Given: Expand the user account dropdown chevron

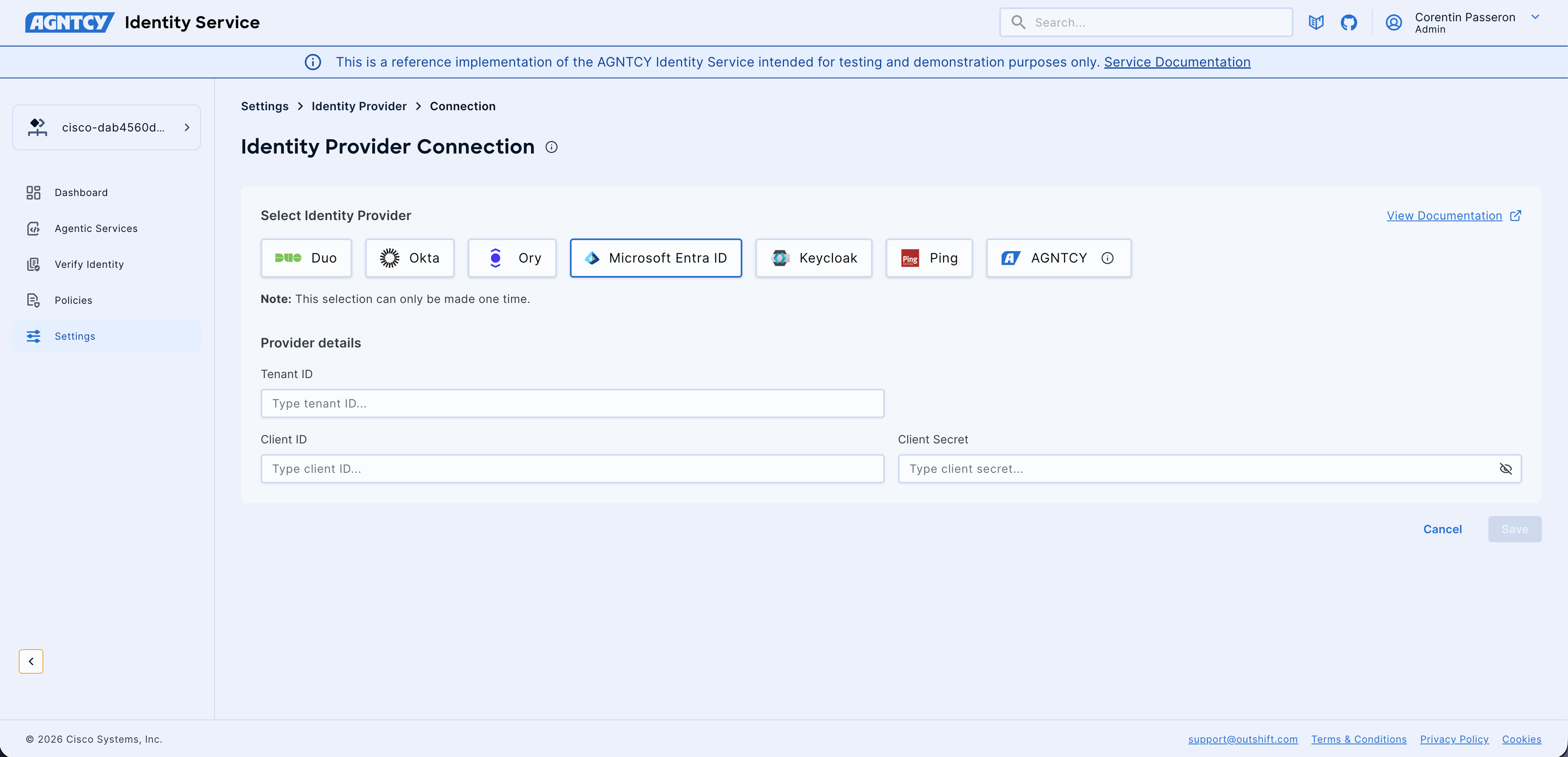Looking at the screenshot, I should pos(1535,17).
